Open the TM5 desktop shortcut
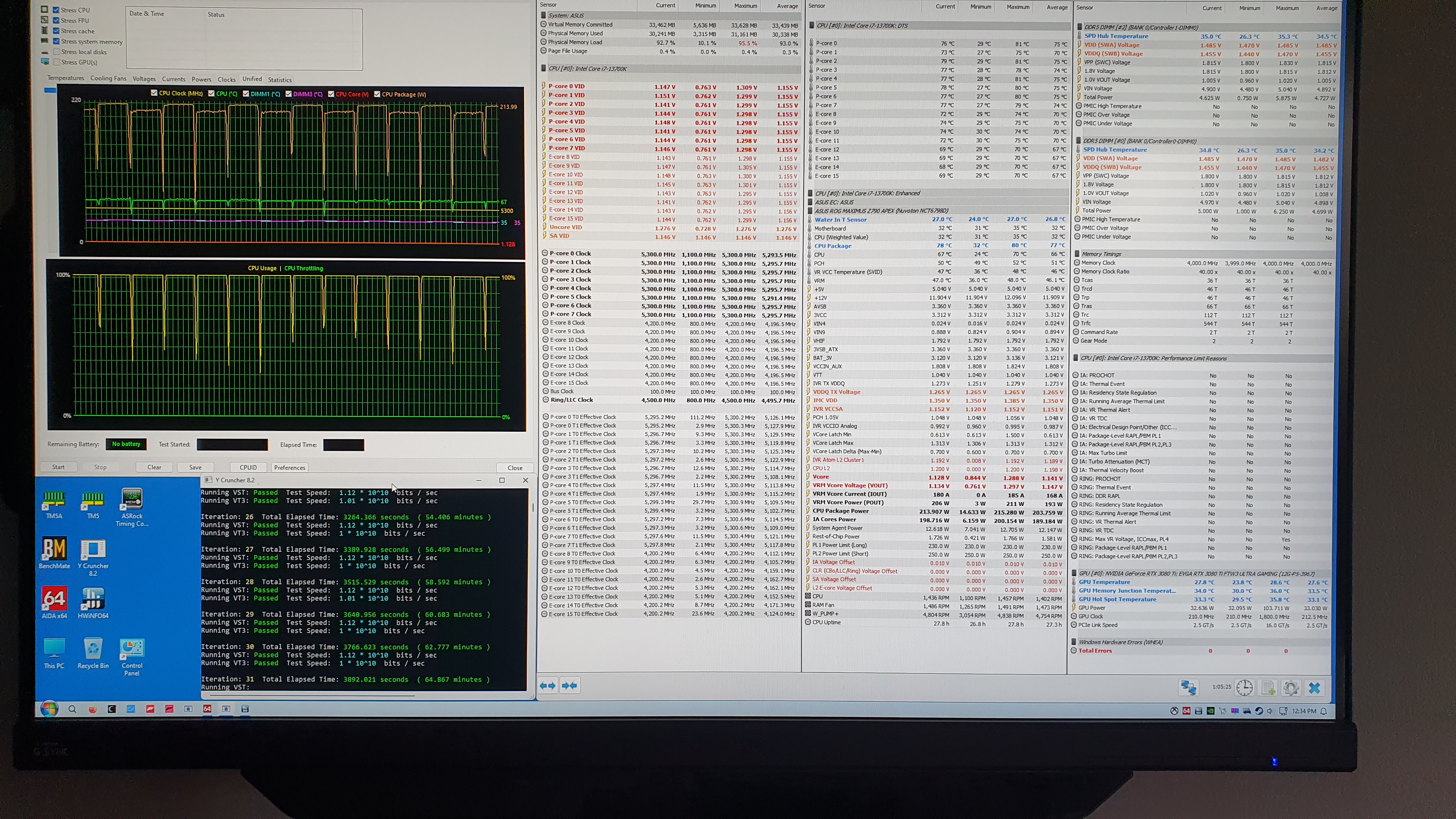 tap(93, 505)
